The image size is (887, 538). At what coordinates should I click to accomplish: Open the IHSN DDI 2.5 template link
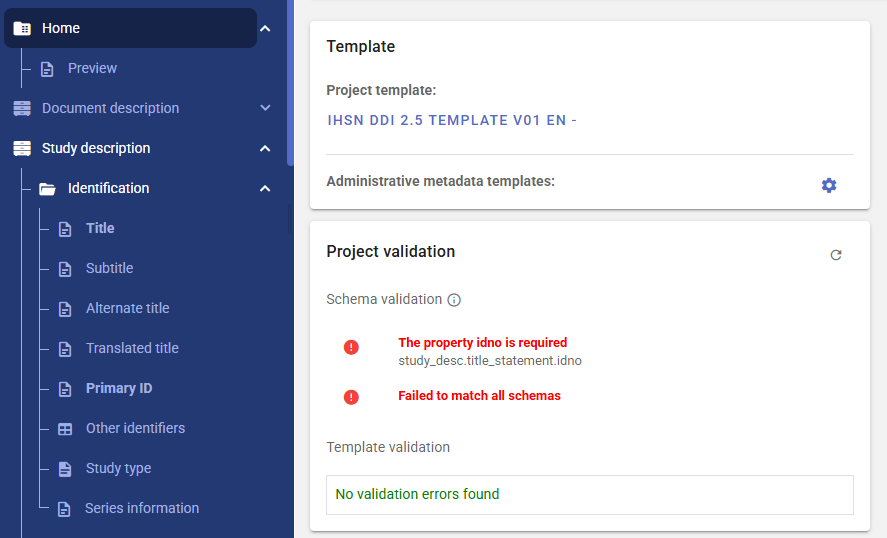452,120
